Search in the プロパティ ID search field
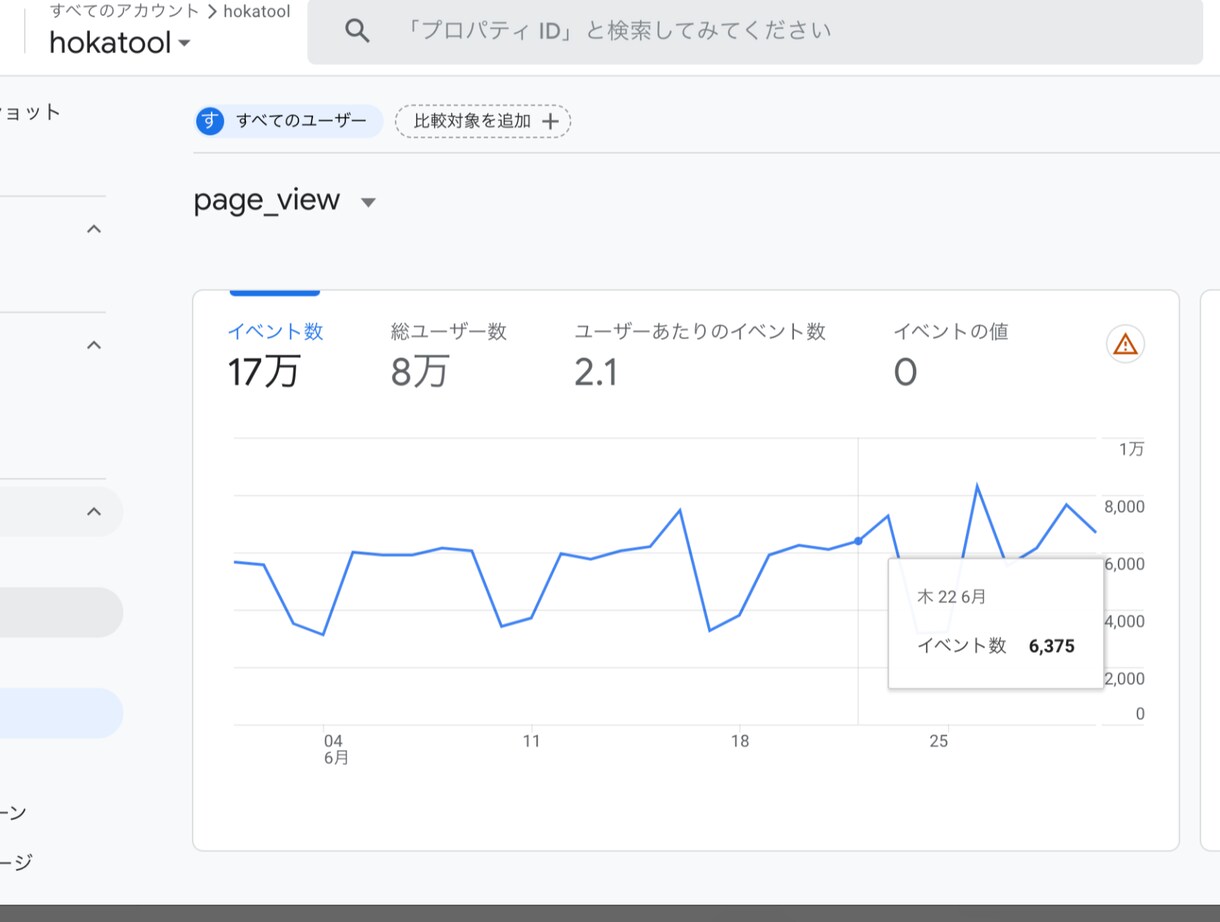 pos(755,31)
